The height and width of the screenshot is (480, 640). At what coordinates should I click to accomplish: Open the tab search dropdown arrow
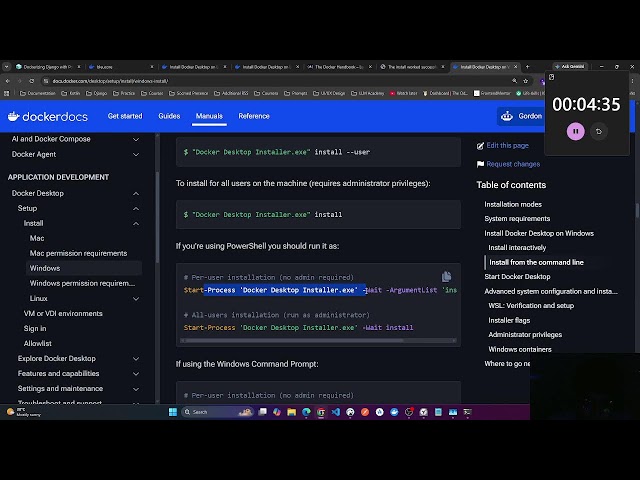7,67
